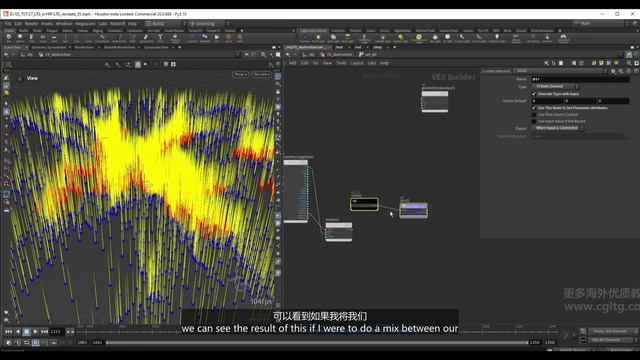Select the Font shelf tool
The height and width of the screenshot is (360, 640).
click(160, 38)
